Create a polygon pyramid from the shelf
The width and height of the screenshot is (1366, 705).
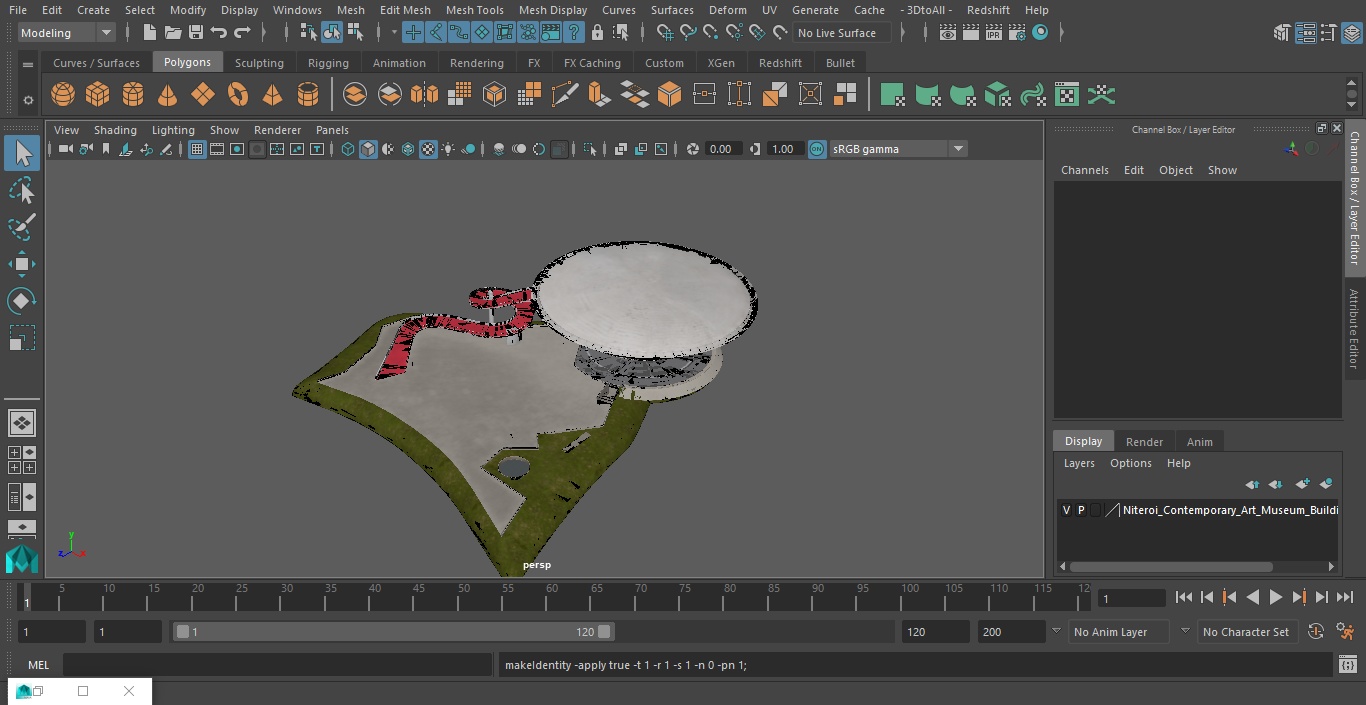click(x=272, y=95)
